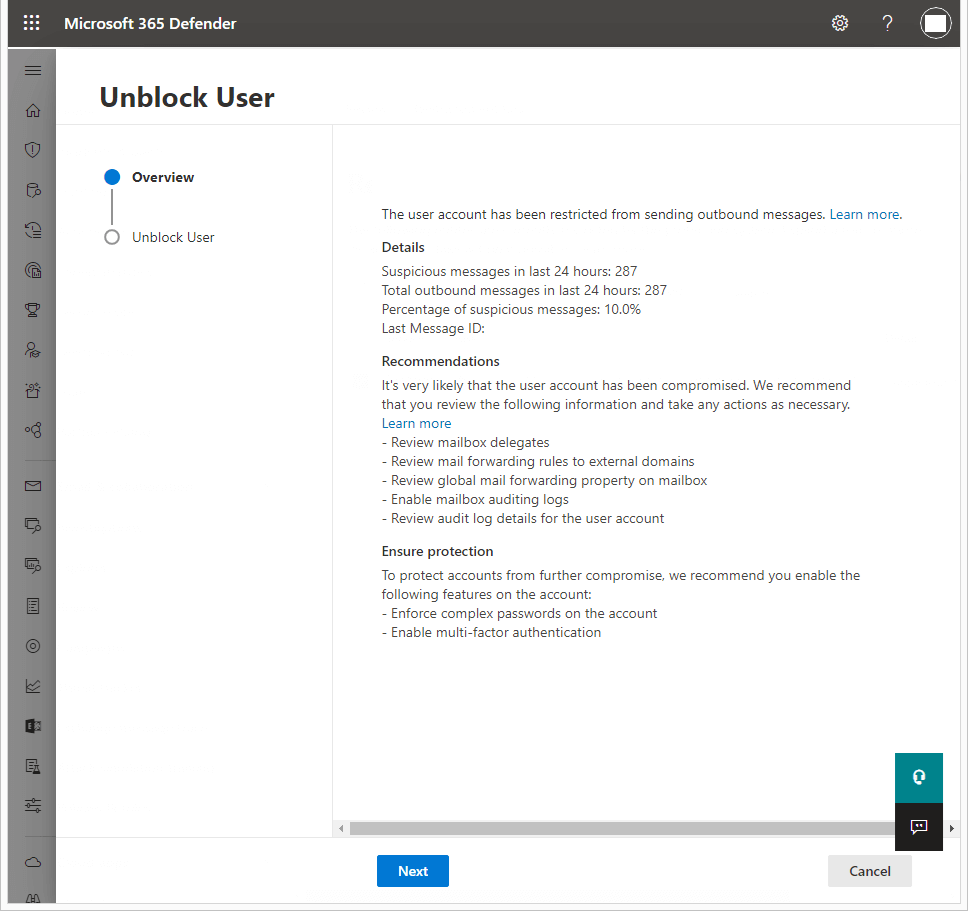The width and height of the screenshot is (968, 911).
Task: Go to Home in sidebar
Action: 33,110
